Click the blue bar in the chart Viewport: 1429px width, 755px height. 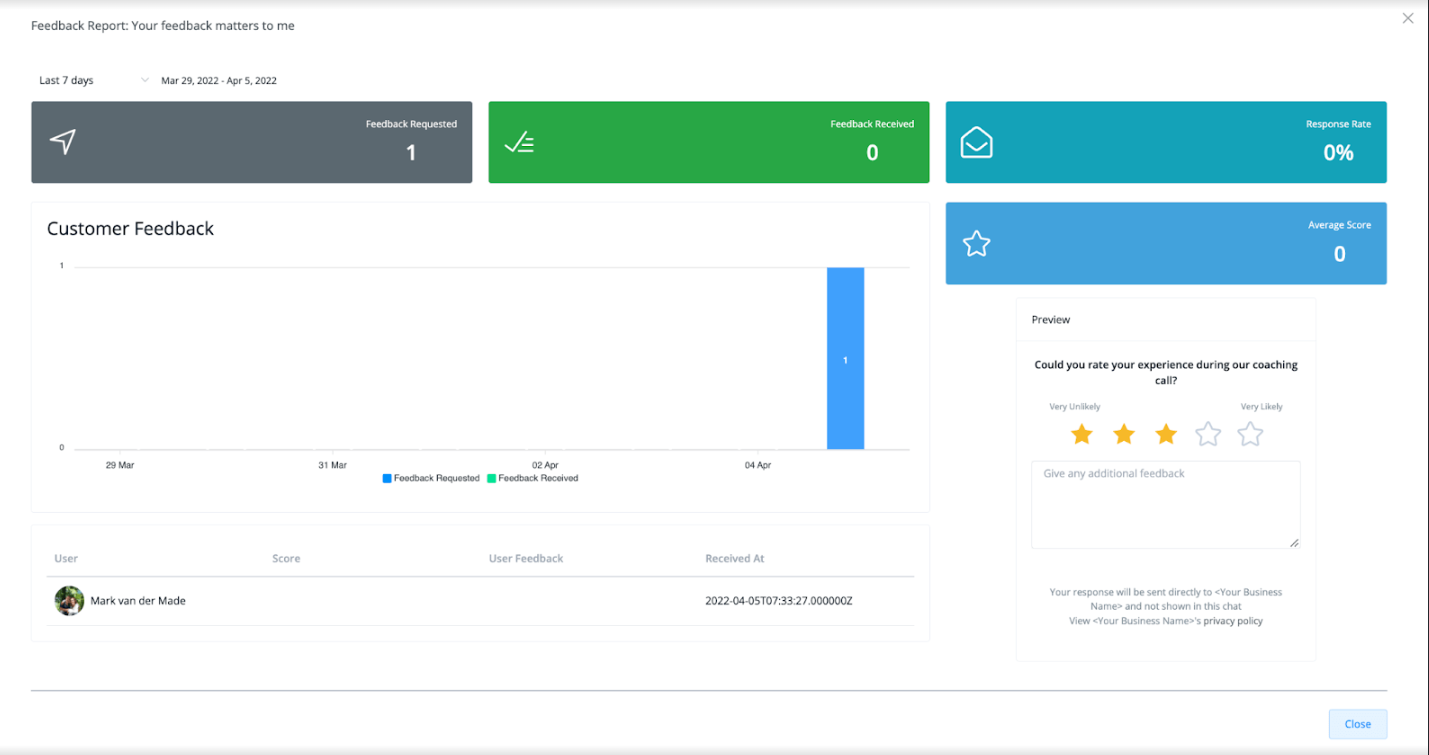coord(845,358)
